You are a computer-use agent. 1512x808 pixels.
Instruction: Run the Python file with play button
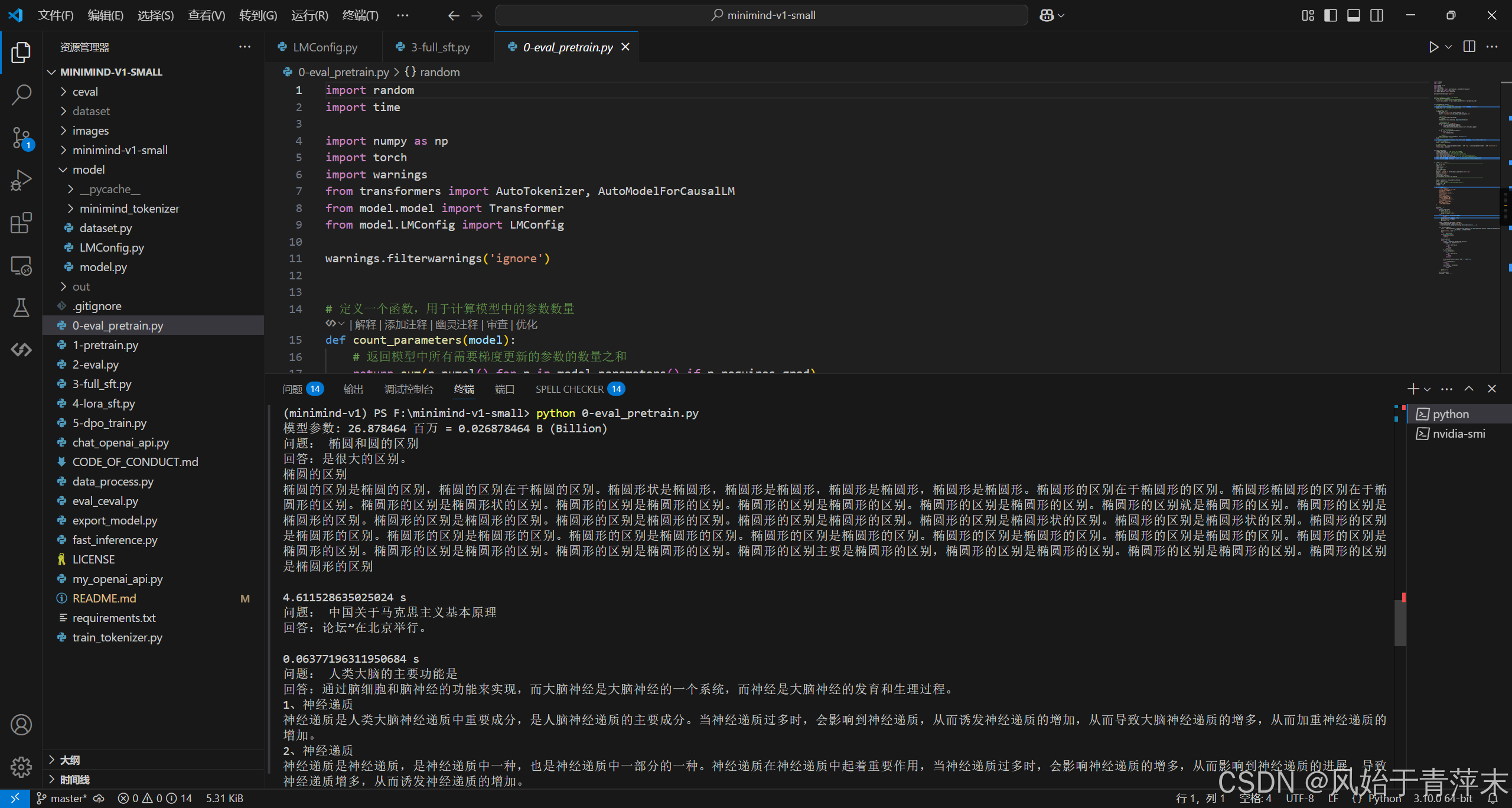point(1433,47)
